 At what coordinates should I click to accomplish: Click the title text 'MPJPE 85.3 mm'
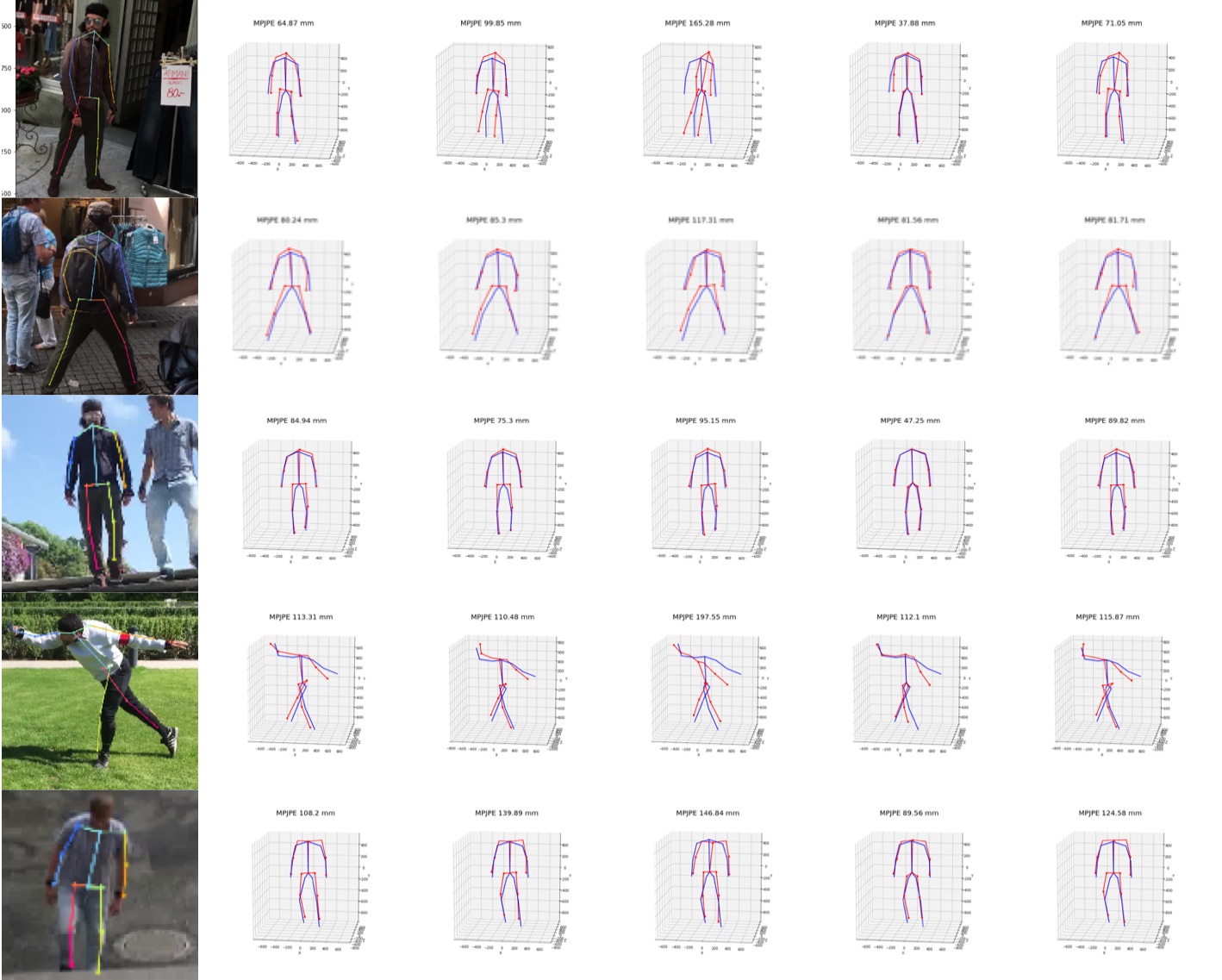(x=494, y=220)
